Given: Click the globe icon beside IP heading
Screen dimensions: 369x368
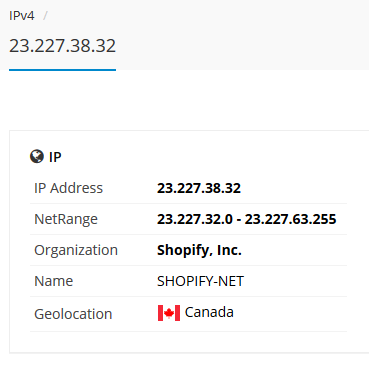Looking at the screenshot, I should click(x=37, y=156).
